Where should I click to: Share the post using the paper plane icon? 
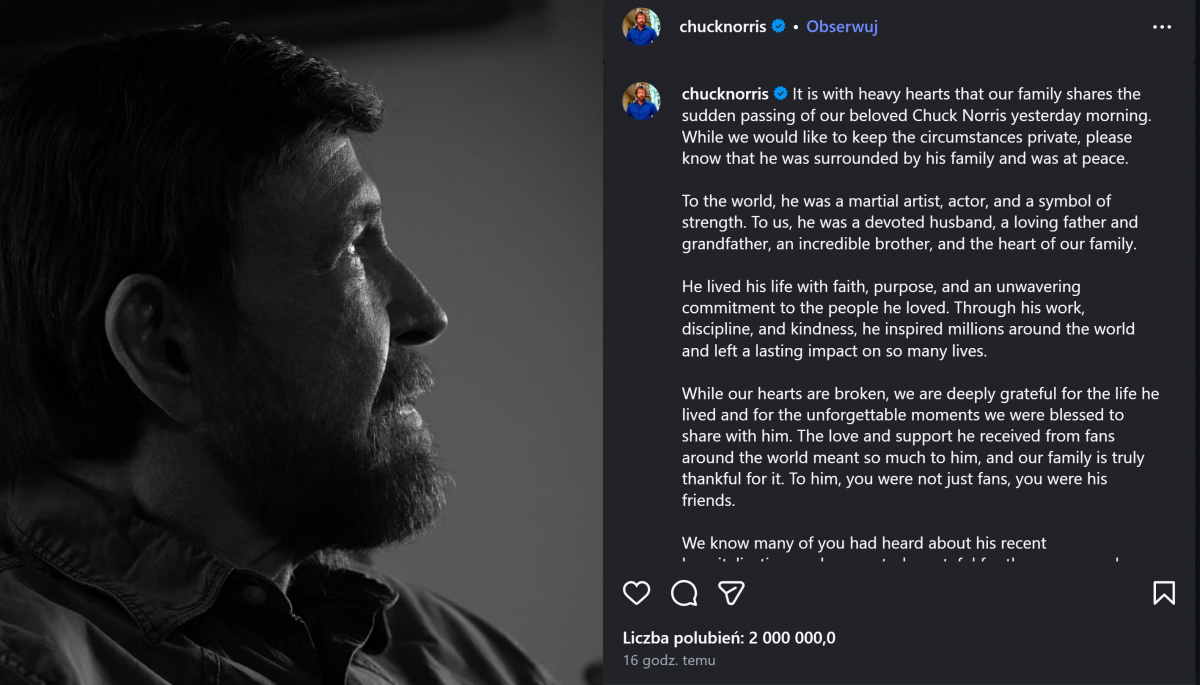pos(731,593)
